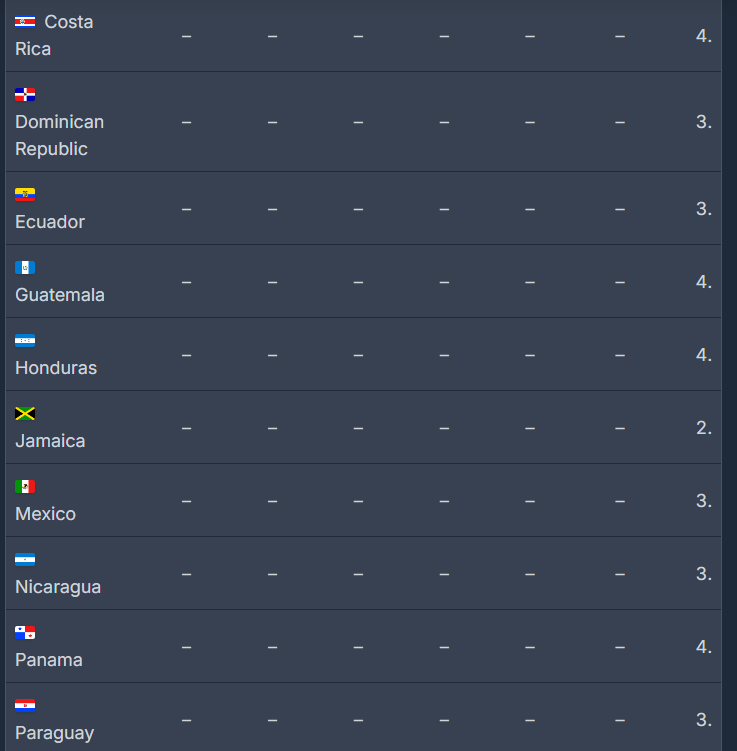This screenshot has width=737, height=751.
Task: Open the Nicaragua country label
Action: [x=58, y=587]
